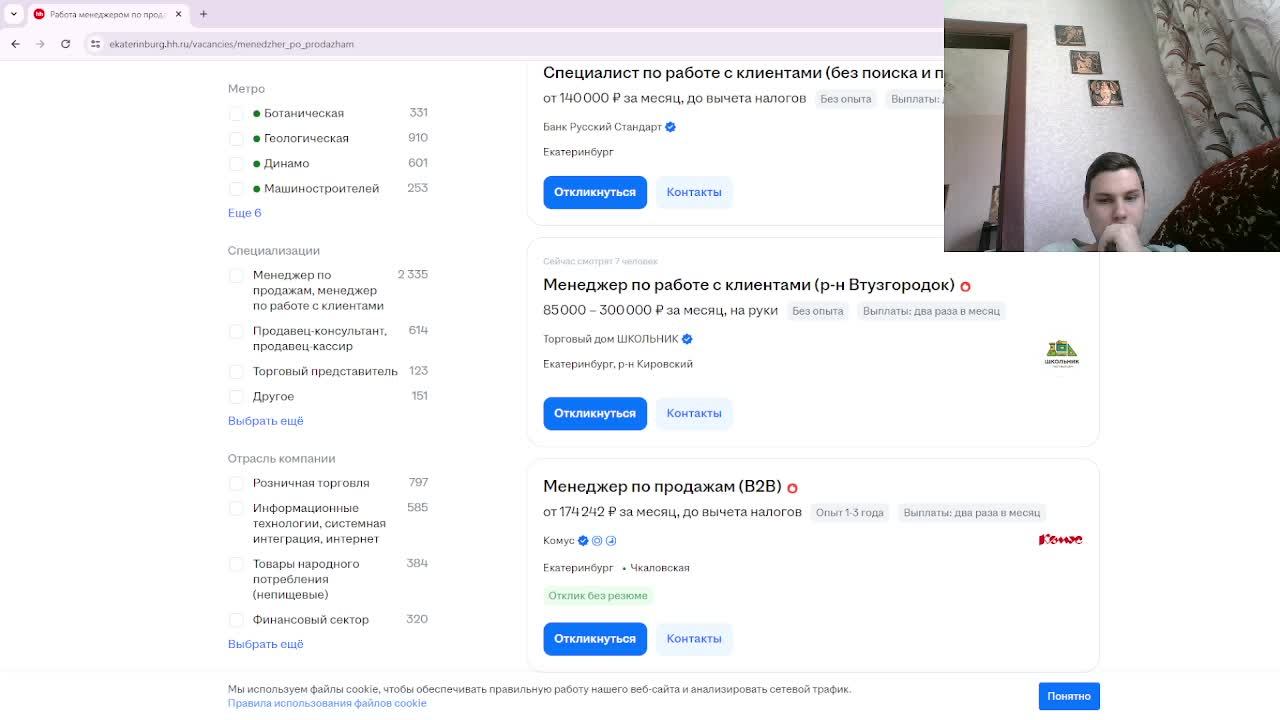
Task: Go forward with the browser forward arrow
Action: [40, 44]
